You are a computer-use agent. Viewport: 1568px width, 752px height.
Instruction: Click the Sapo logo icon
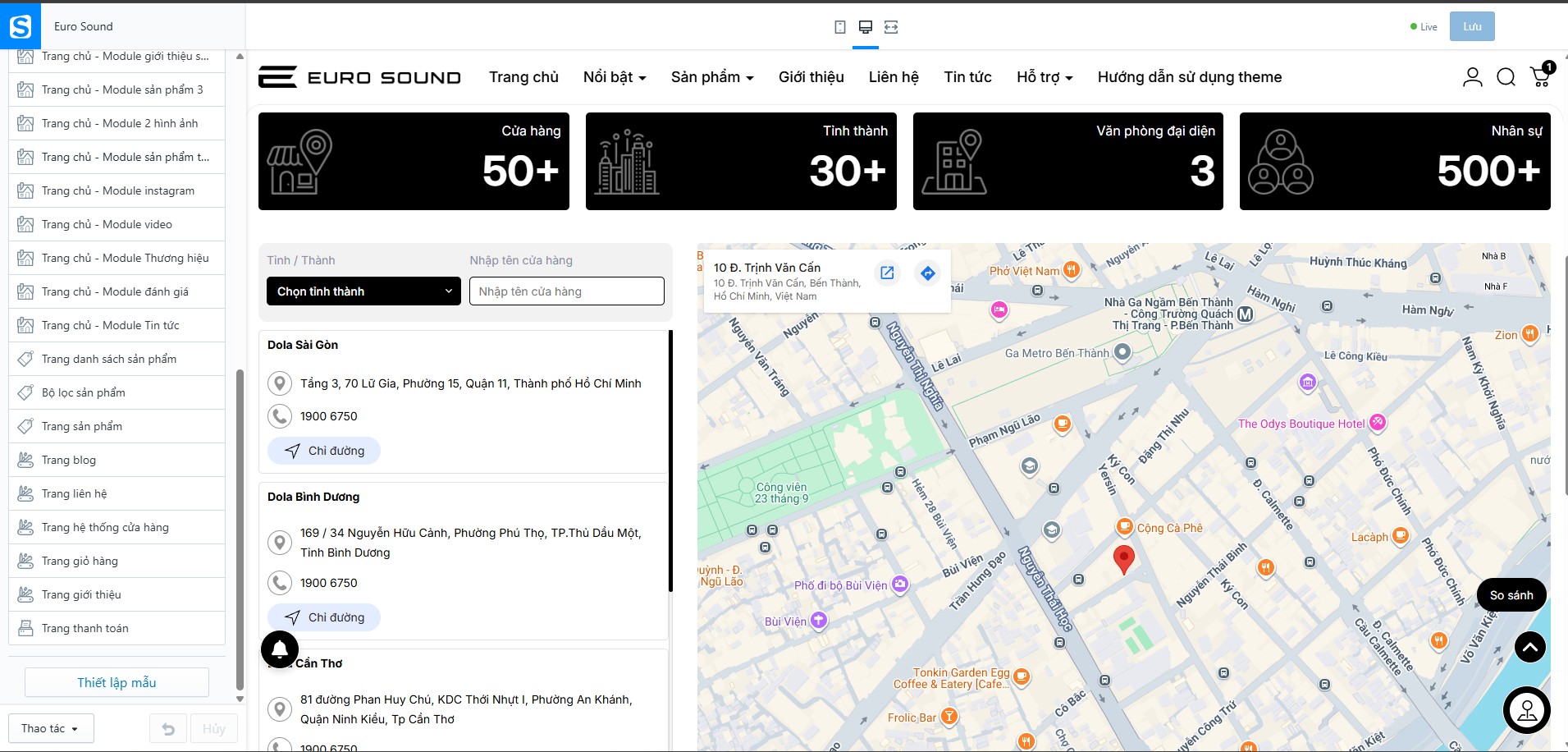click(x=21, y=26)
